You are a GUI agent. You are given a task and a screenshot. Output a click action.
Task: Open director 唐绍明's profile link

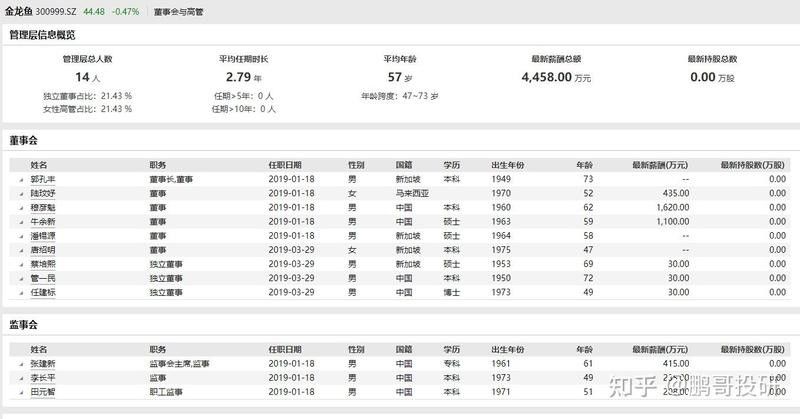tap(44, 250)
